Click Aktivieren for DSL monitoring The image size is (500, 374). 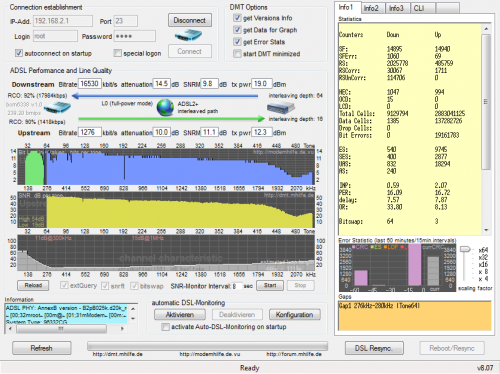(x=180, y=315)
